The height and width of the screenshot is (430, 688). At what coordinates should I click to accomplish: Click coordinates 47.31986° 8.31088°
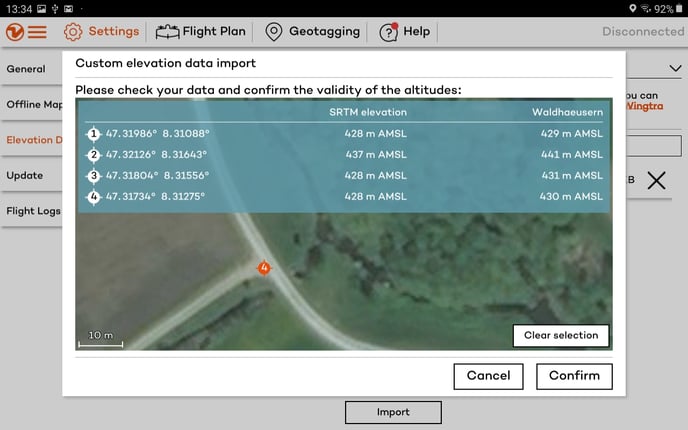158,133
